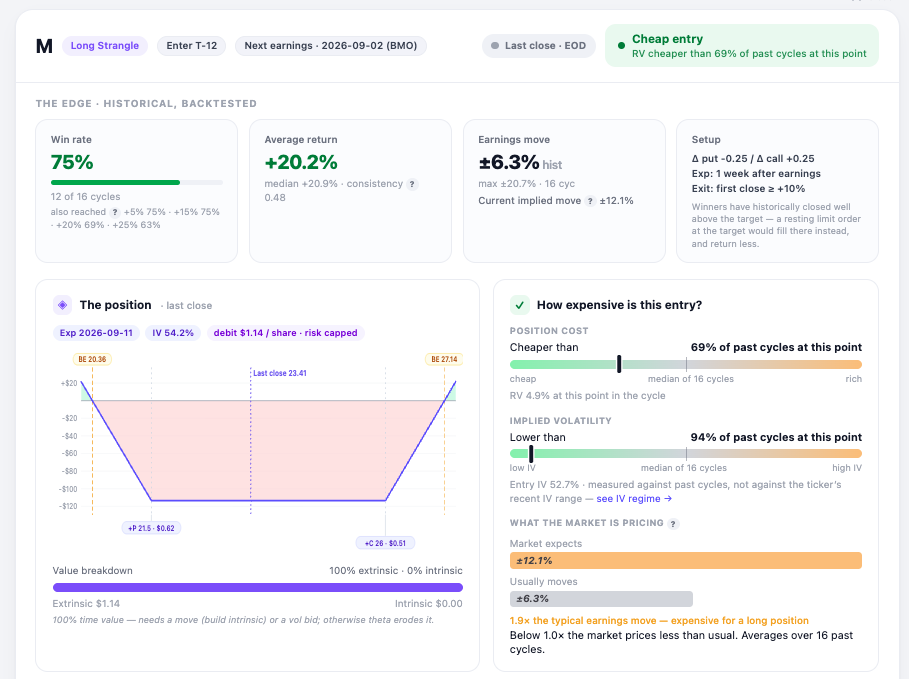Screen dimensions: 909x679
Task: Click the +C 26 call leg label
Action: pyautogui.click(x=386, y=543)
